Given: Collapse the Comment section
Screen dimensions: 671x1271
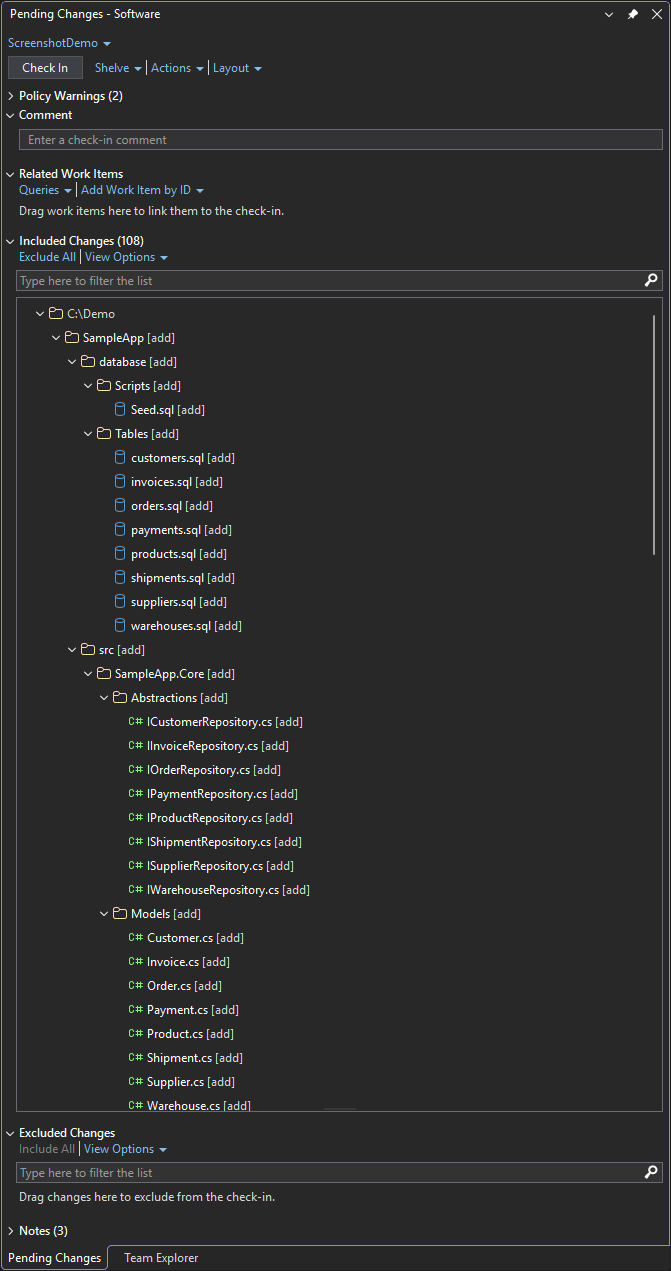Looking at the screenshot, I should click(x=10, y=115).
